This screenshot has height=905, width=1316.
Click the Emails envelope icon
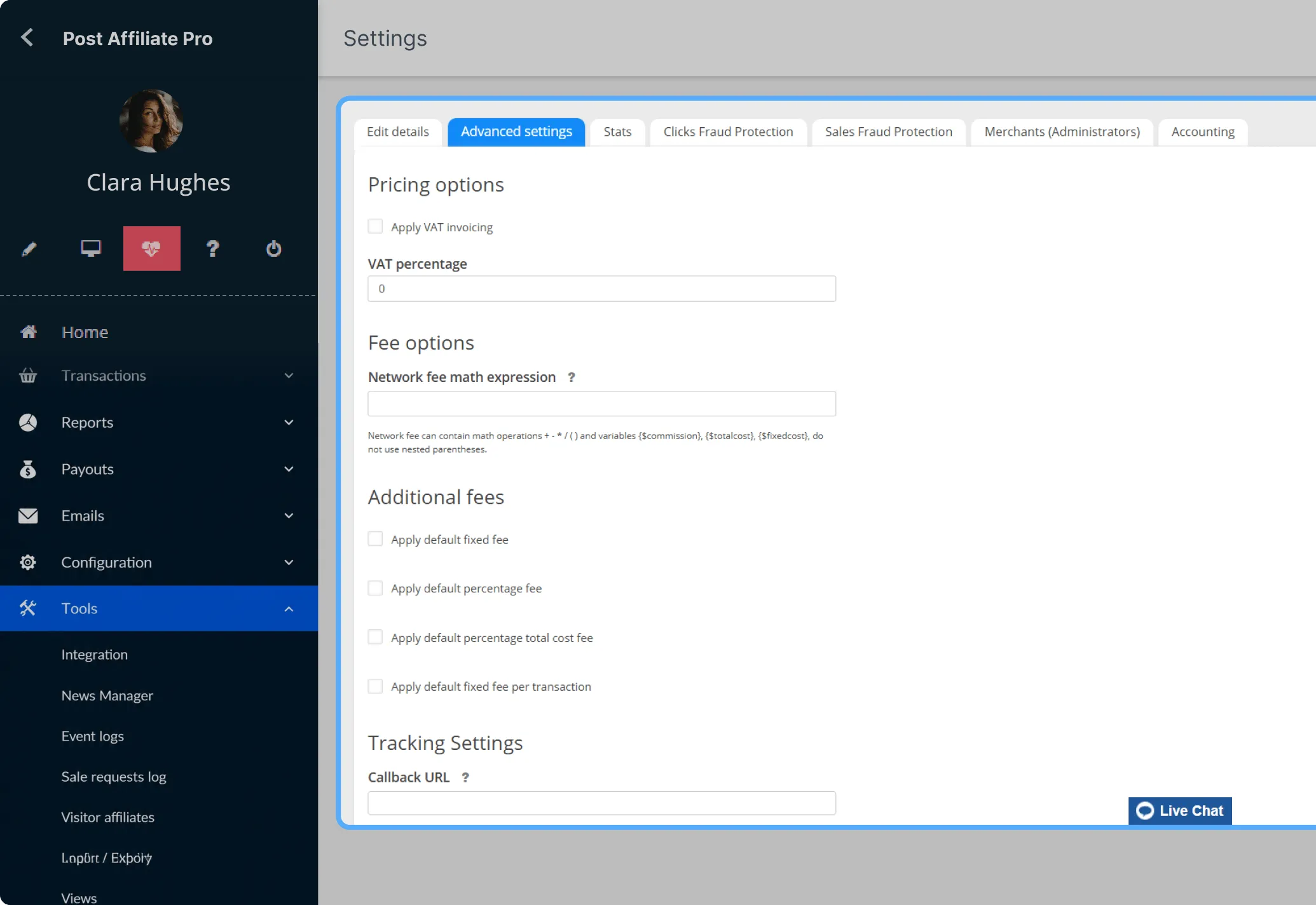(x=28, y=515)
